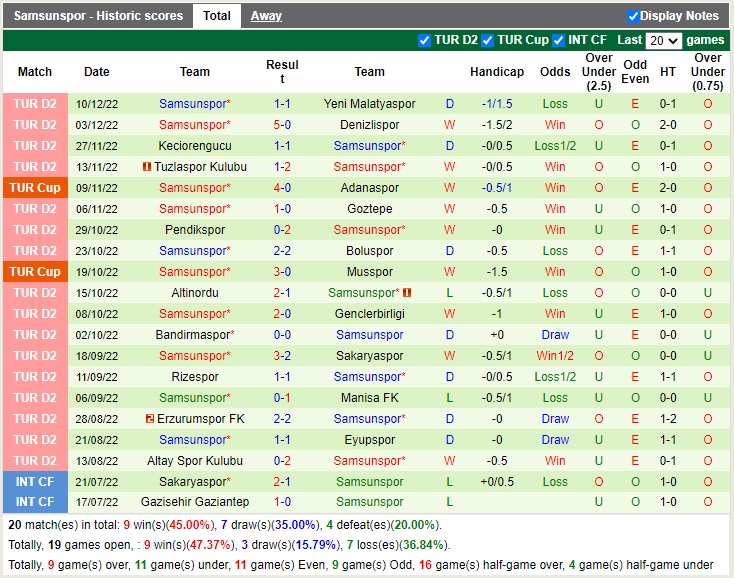Click red card icon in Altinordu match row

[407, 293]
